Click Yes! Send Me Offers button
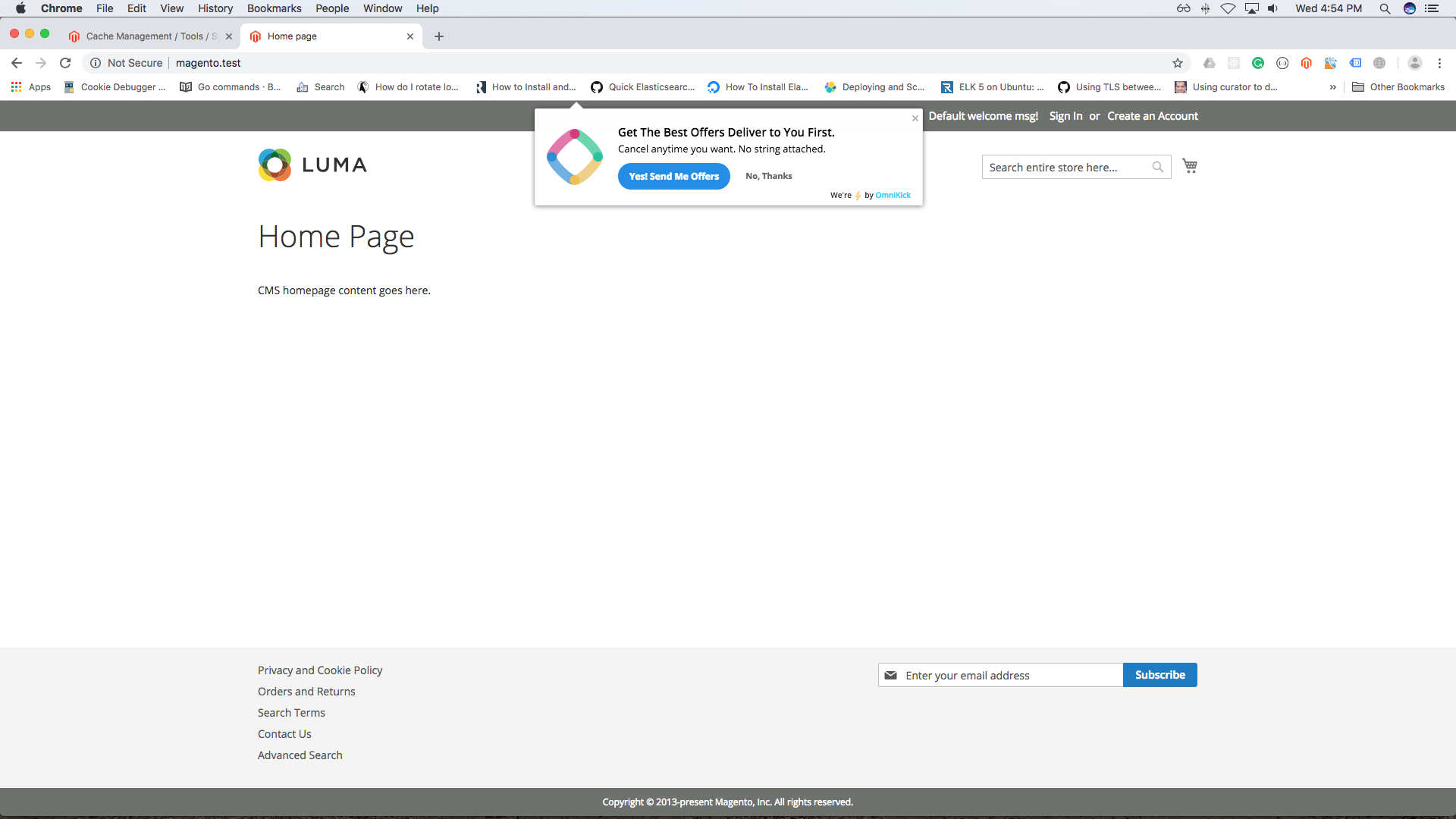1456x819 pixels. (x=673, y=176)
